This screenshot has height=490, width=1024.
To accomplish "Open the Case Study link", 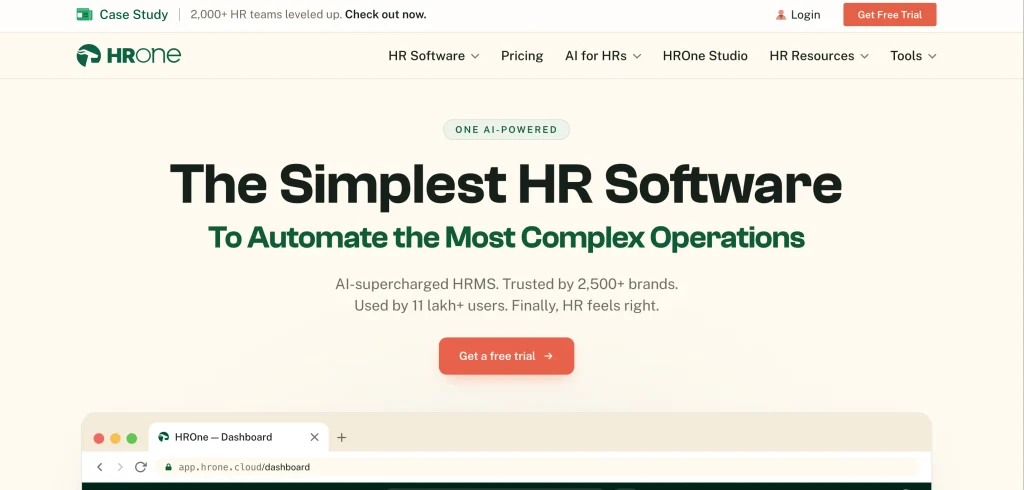I will pyautogui.click(x=133, y=14).
